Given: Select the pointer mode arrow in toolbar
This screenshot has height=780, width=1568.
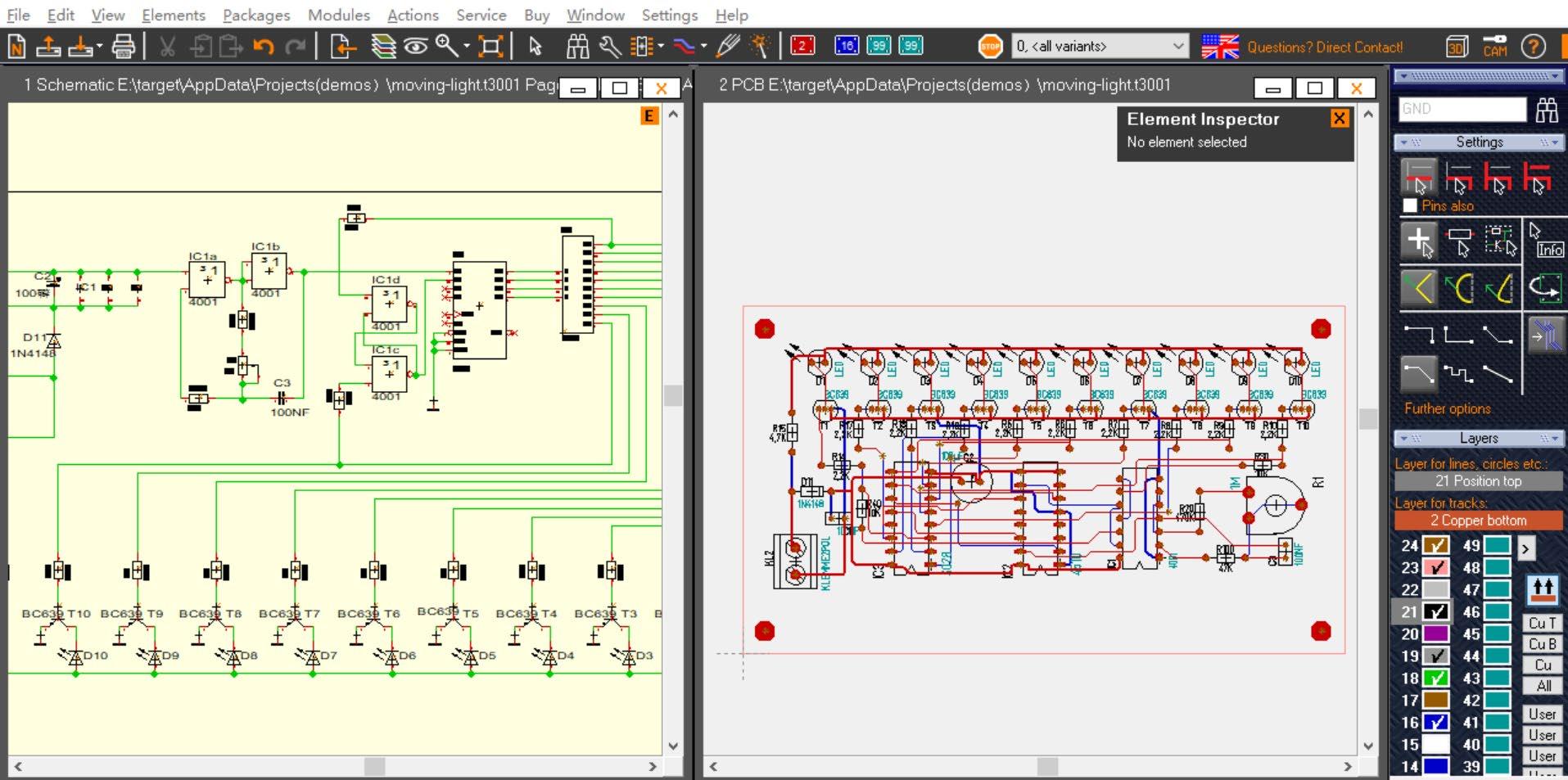Looking at the screenshot, I should [535, 47].
